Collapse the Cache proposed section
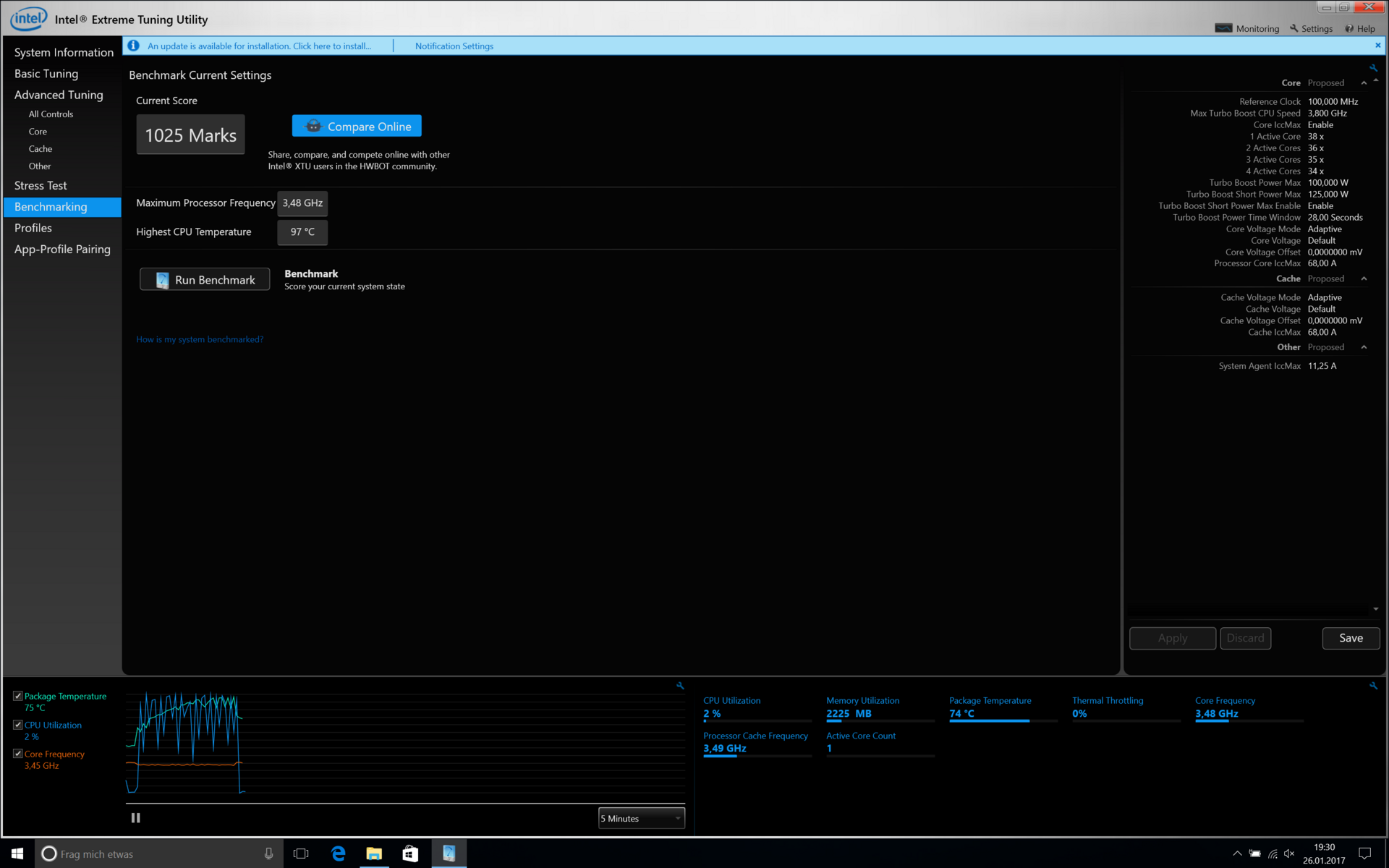1389x868 pixels. point(1364,278)
